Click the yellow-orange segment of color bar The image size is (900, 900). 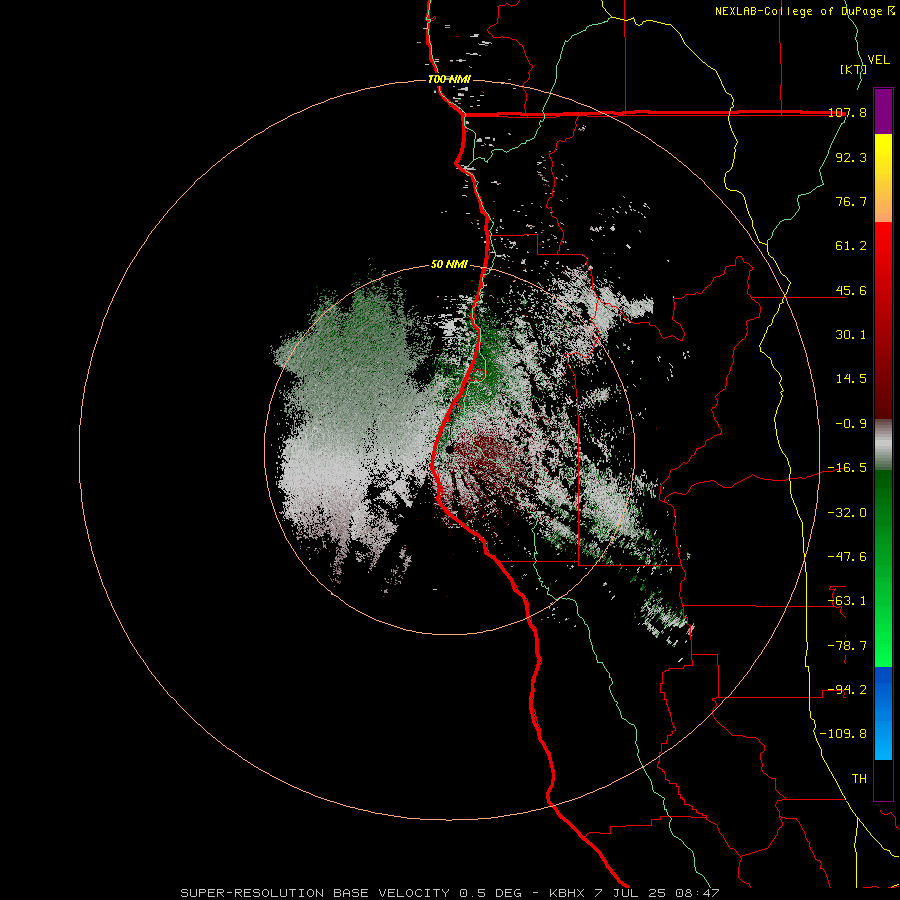click(x=883, y=178)
